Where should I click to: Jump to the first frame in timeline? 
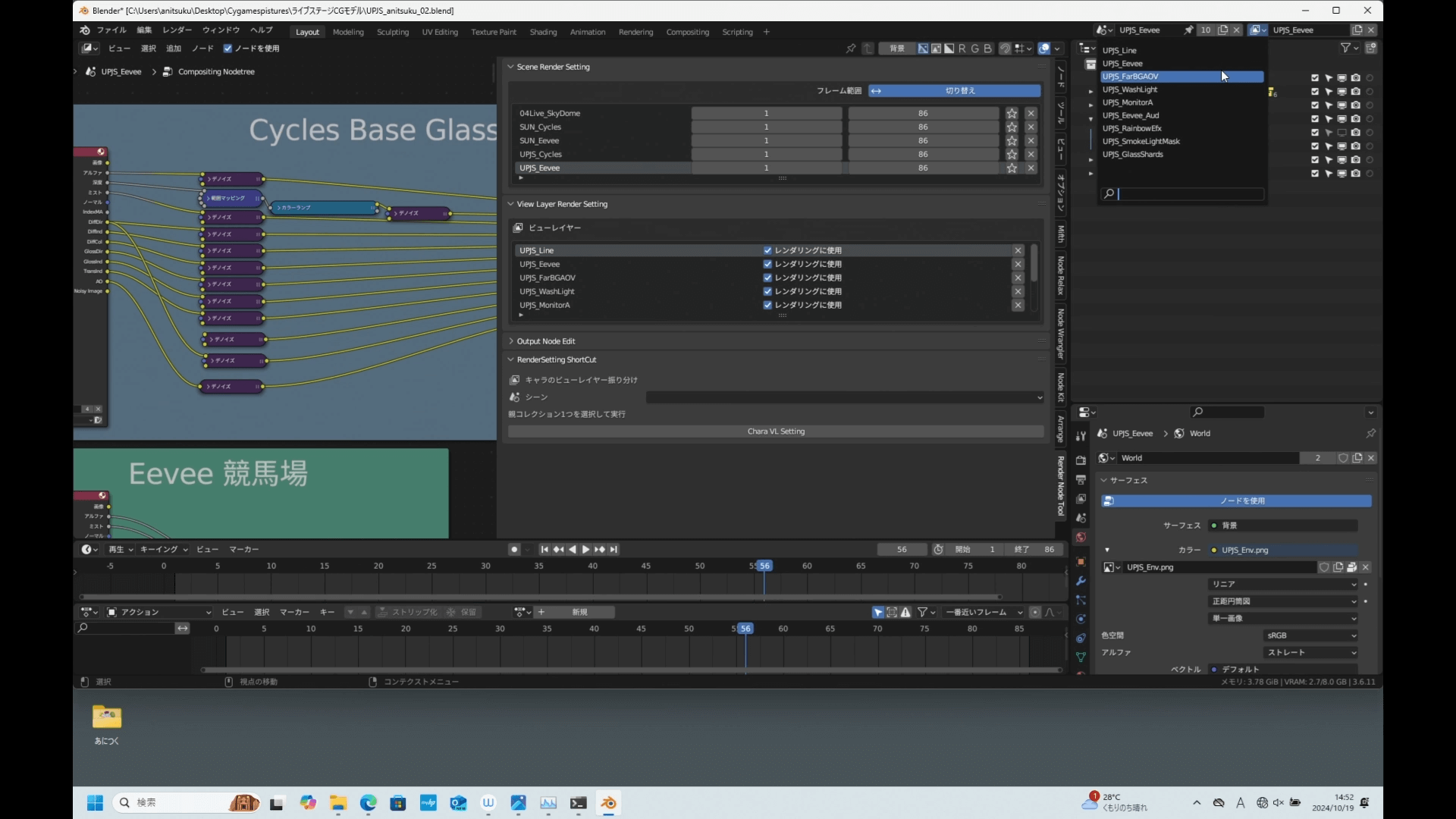click(544, 550)
